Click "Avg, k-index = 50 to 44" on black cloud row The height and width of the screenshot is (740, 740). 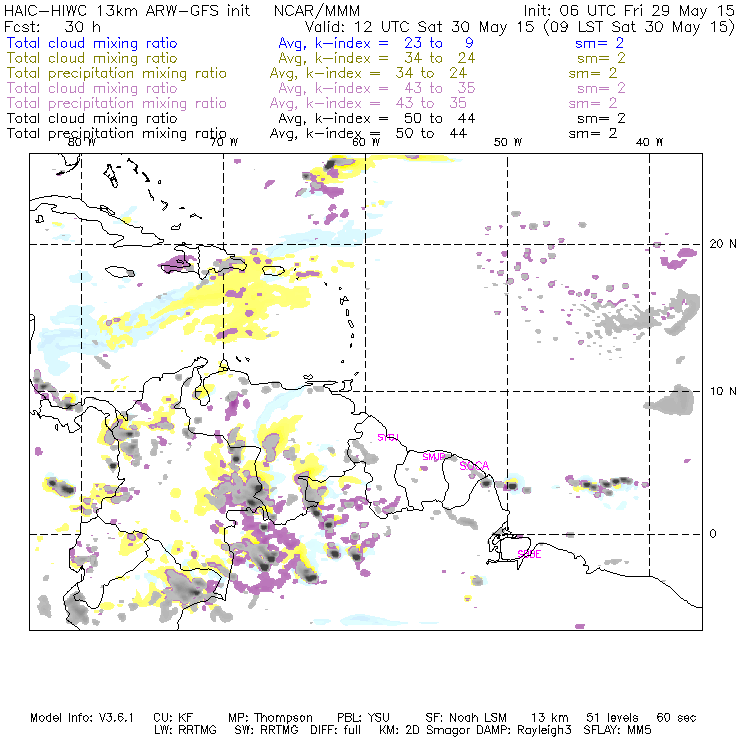tap(376, 118)
